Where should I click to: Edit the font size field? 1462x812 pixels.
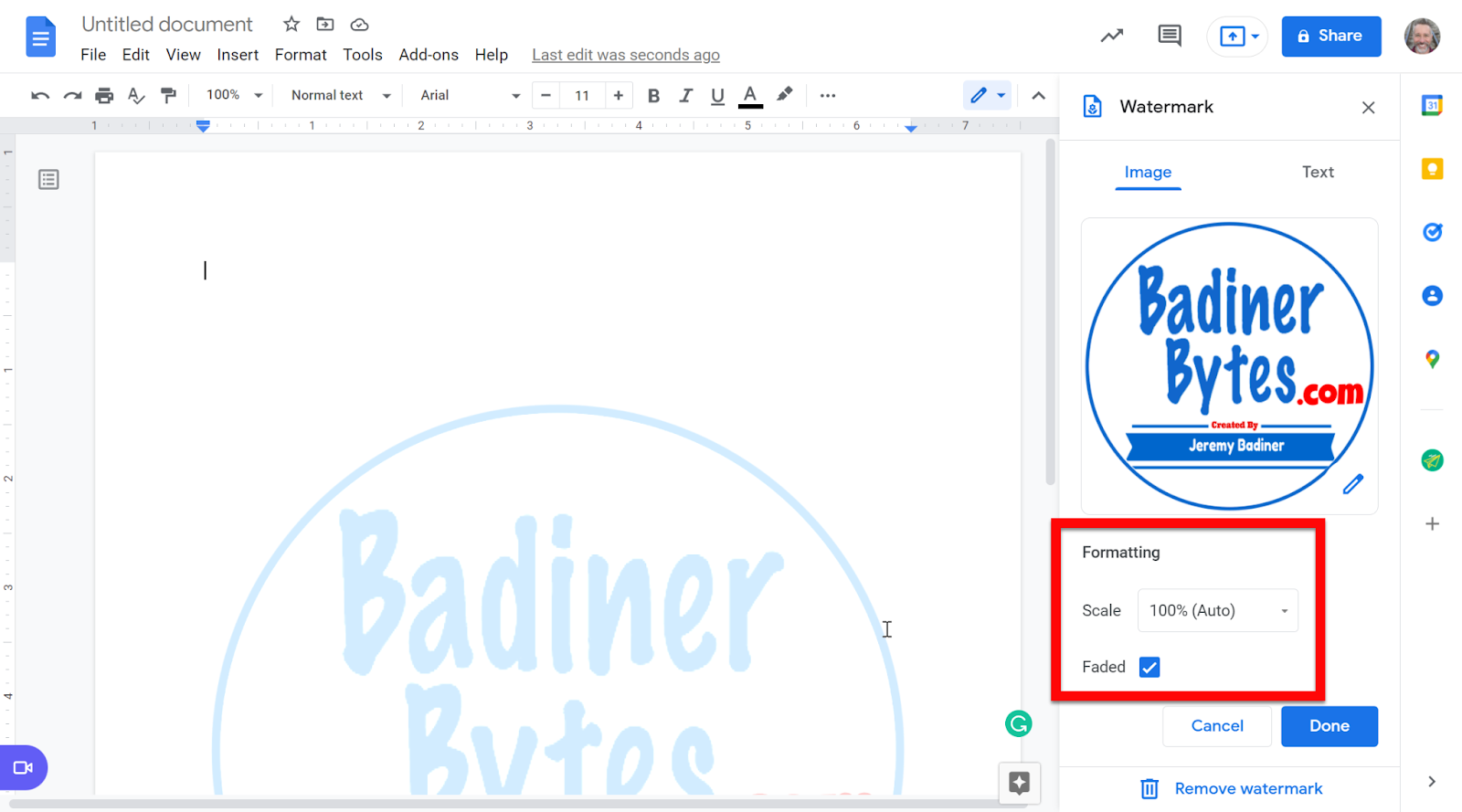pos(582,95)
